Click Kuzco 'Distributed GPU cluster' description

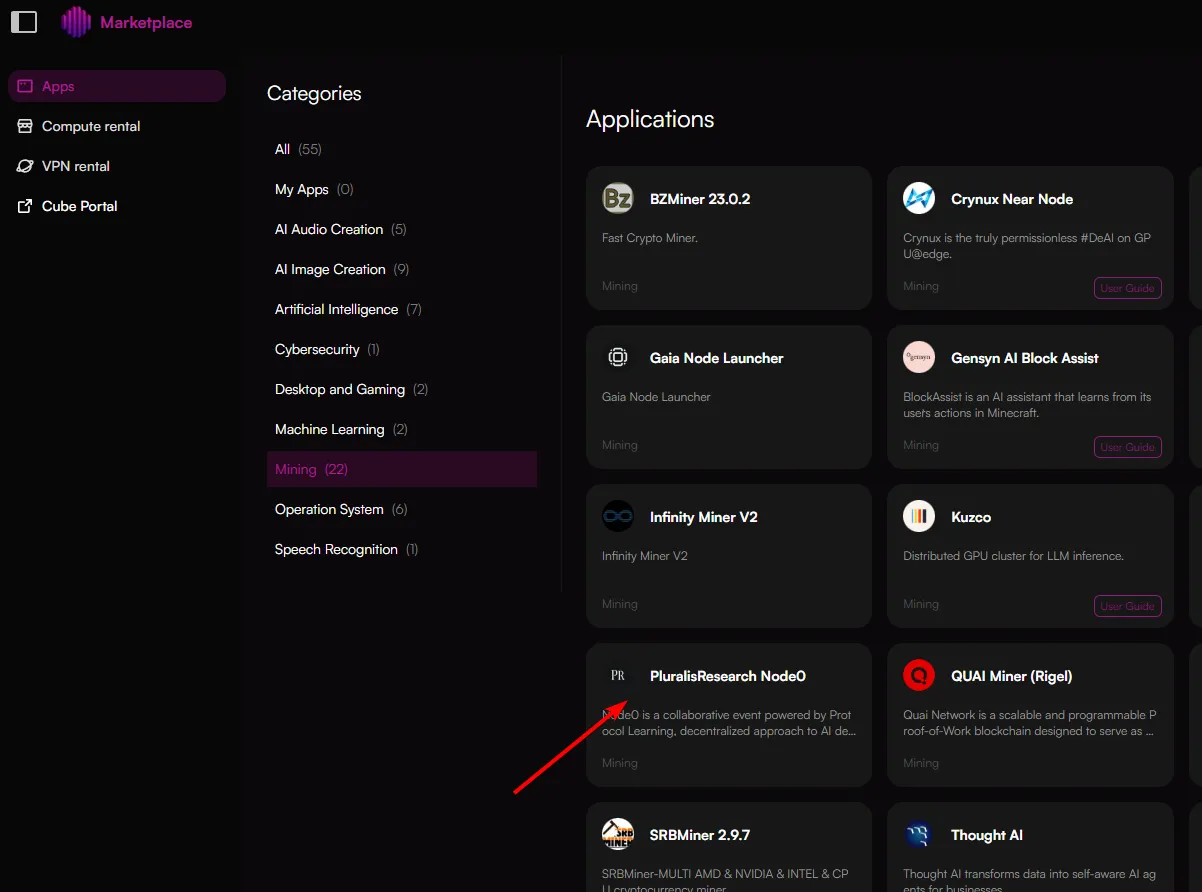point(1013,556)
